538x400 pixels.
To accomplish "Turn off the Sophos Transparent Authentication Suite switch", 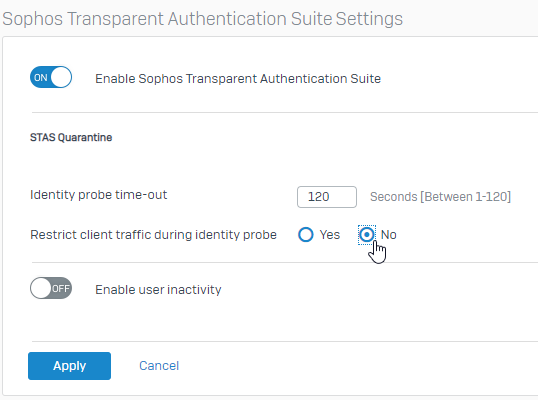I will 51,77.
